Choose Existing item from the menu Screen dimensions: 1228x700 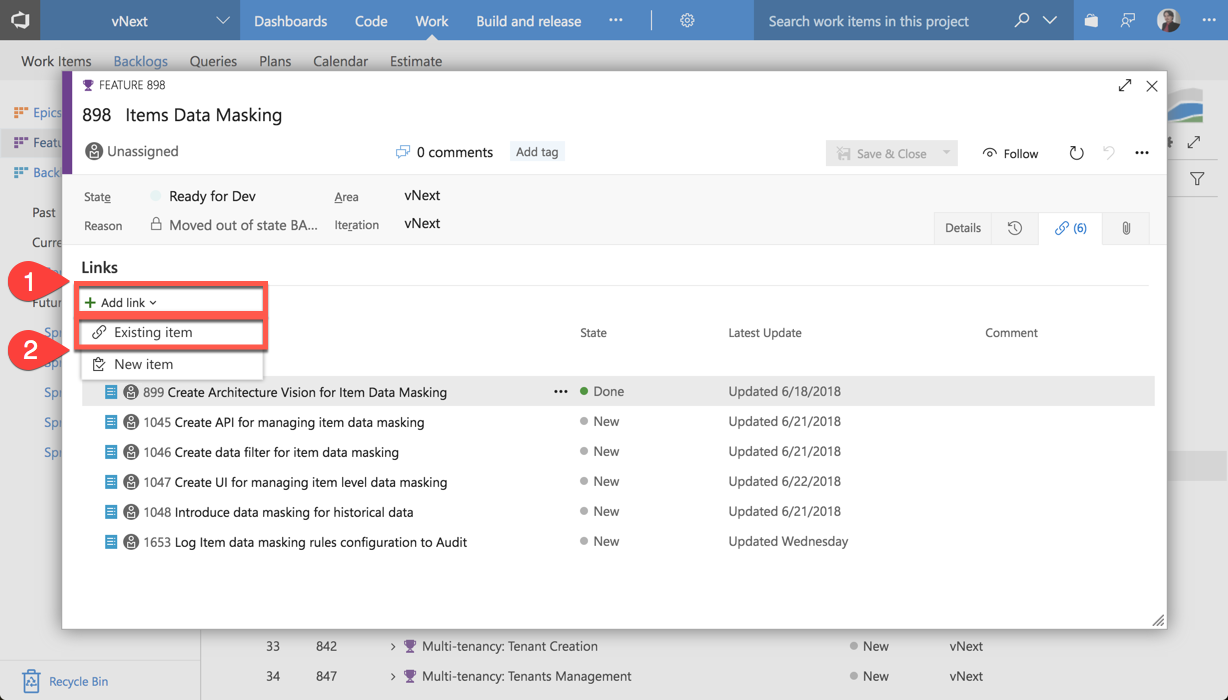click(153, 332)
